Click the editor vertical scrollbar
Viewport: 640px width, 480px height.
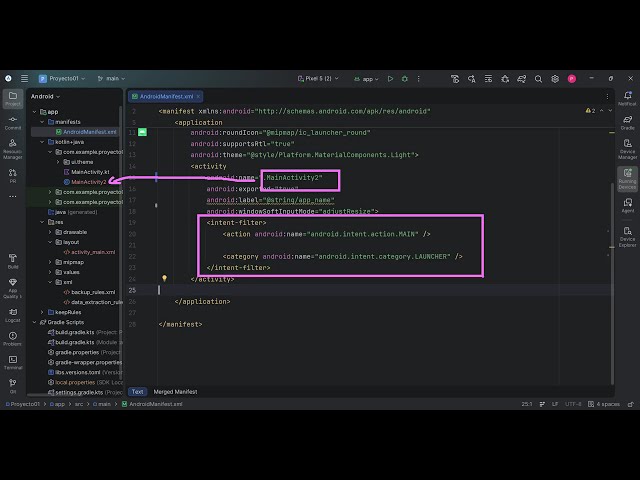click(x=612, y=284)
